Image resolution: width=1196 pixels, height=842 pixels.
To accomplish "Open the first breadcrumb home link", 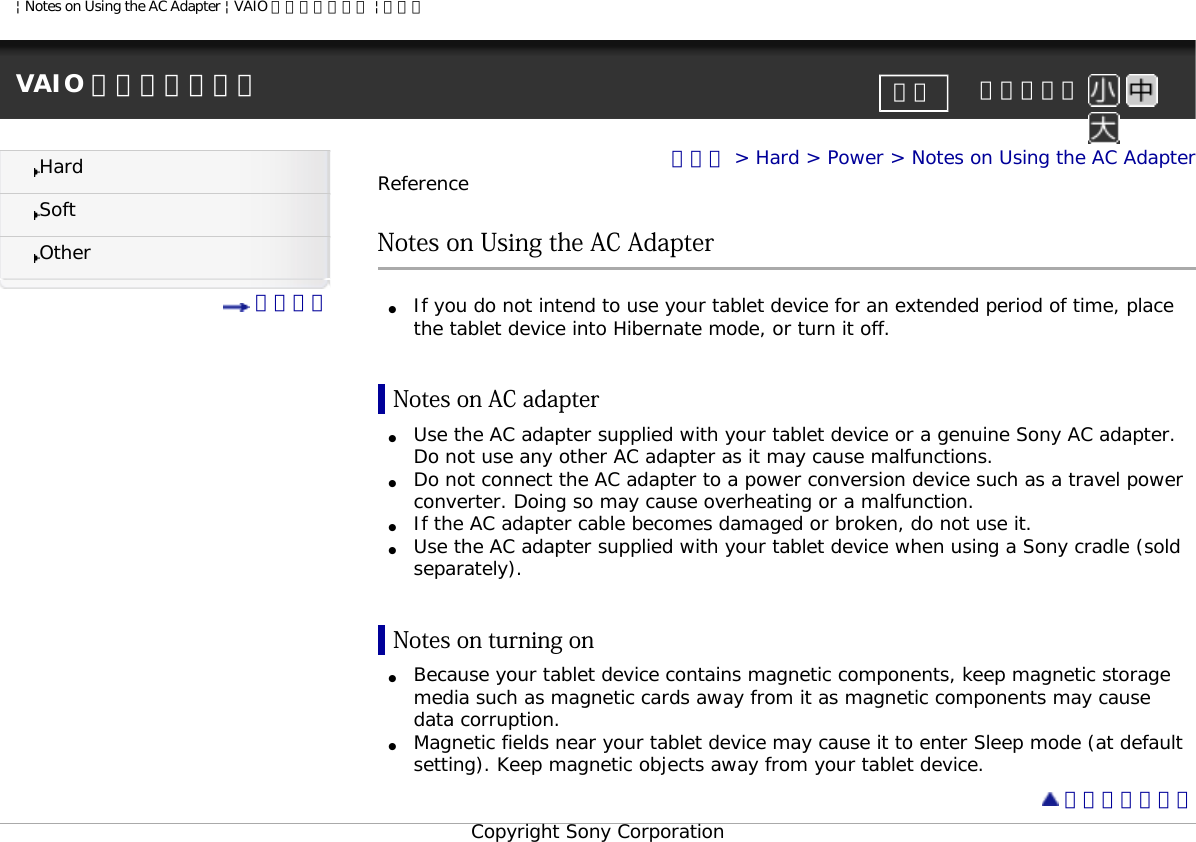I will [695, 158].
